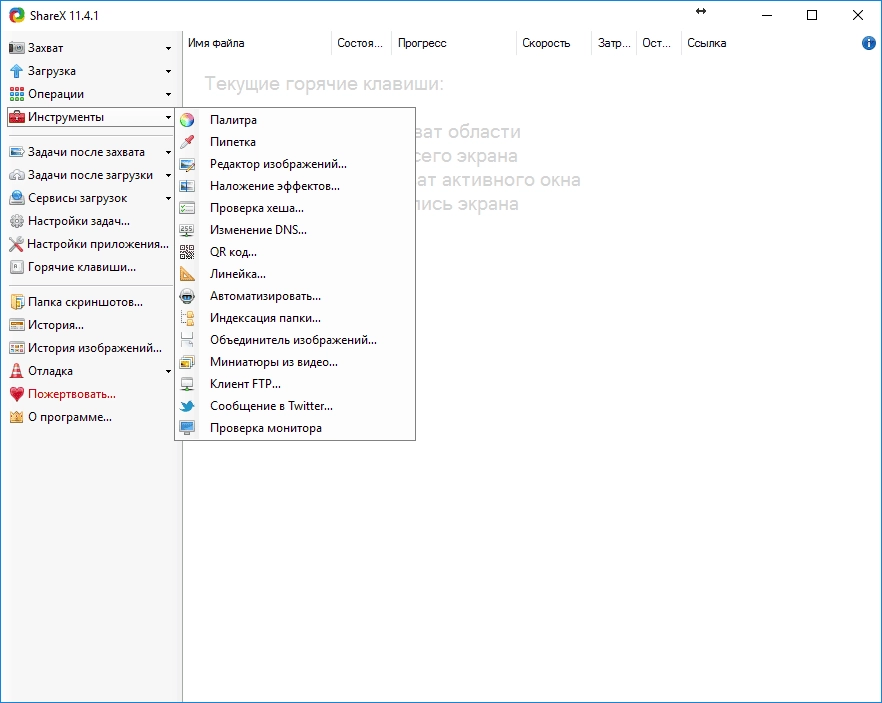Click the Палитра color wheel icon

pyautogui.click(x=187, y=120)
